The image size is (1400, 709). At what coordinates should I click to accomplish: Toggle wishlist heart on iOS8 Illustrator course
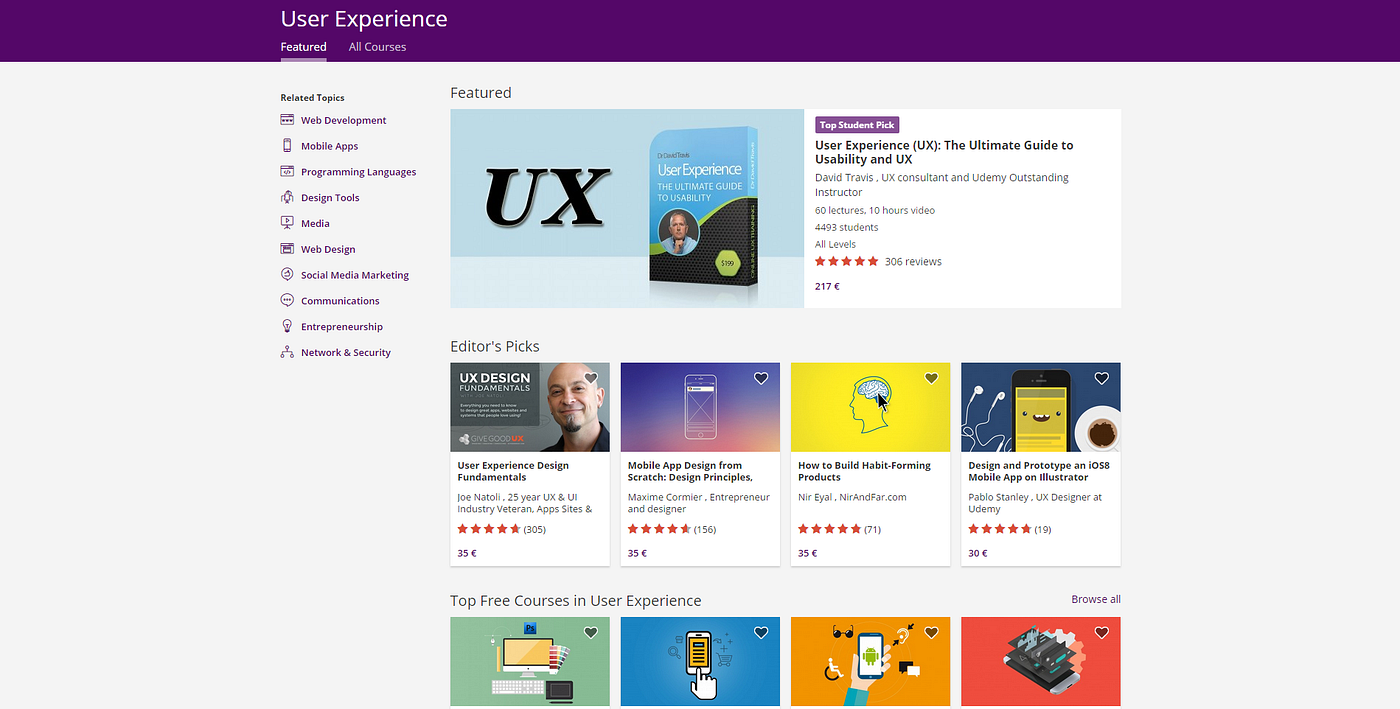coord(1101,378)
